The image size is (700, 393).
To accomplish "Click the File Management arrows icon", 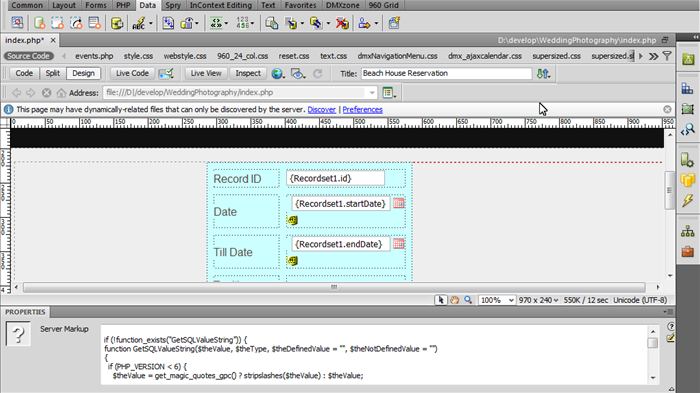I will click(543, 74).
